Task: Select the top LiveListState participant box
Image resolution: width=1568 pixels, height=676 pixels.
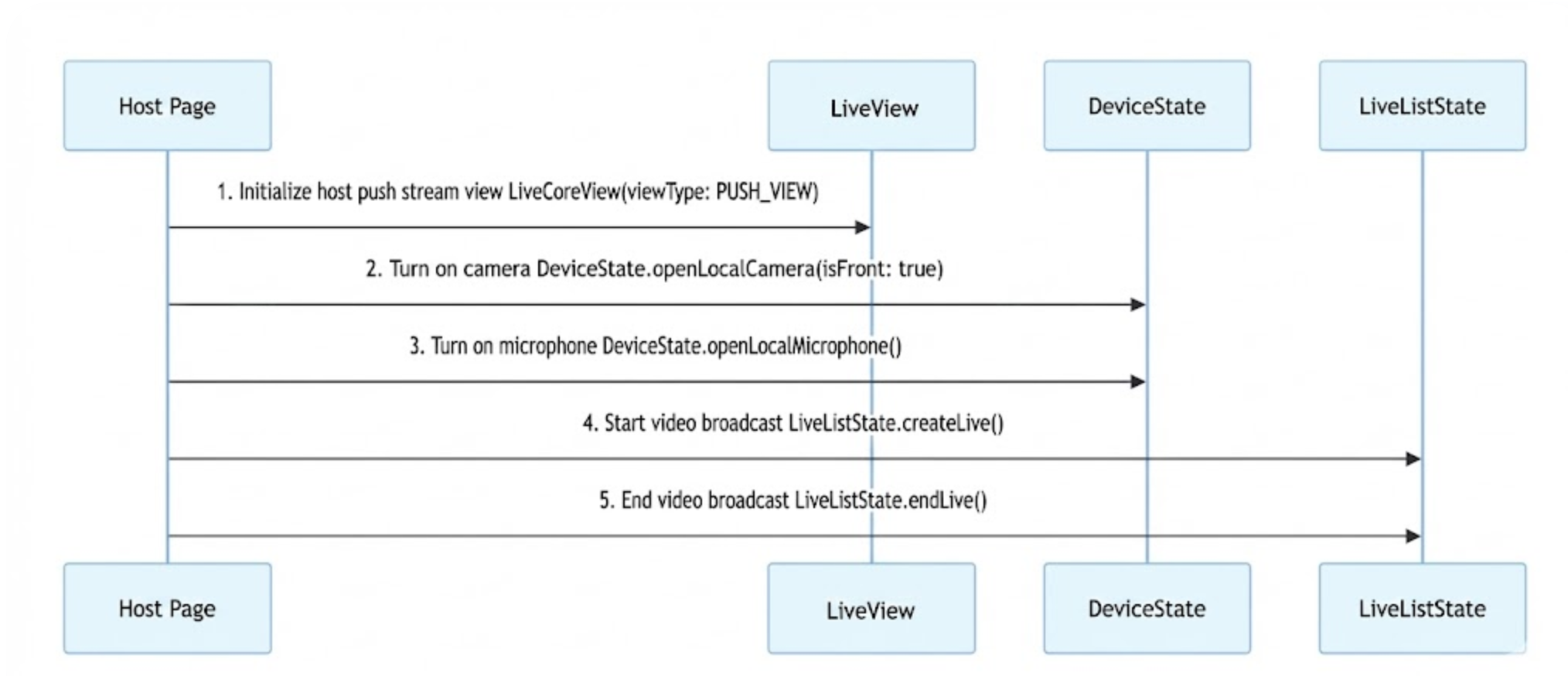Action: point(1422,106)
